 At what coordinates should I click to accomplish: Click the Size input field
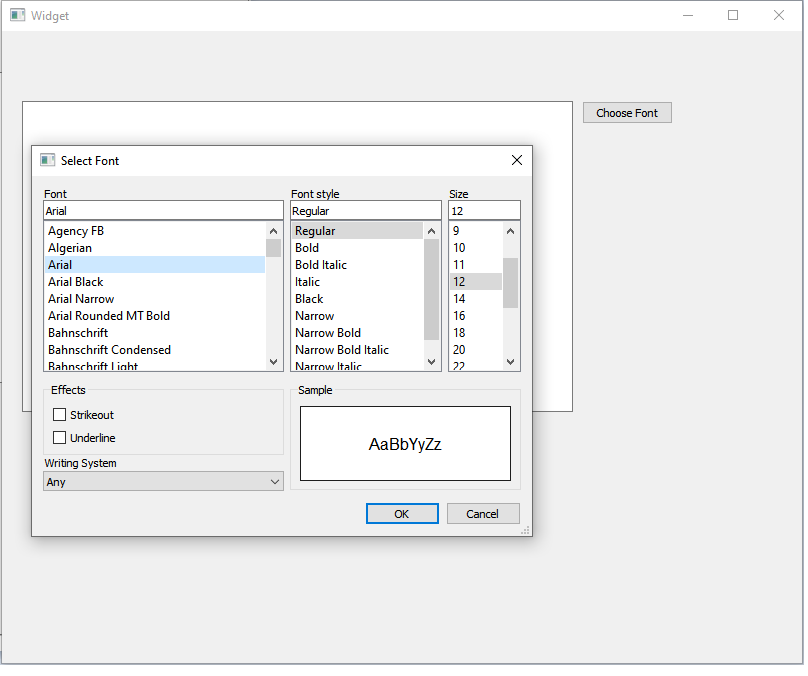click(484, 210)
